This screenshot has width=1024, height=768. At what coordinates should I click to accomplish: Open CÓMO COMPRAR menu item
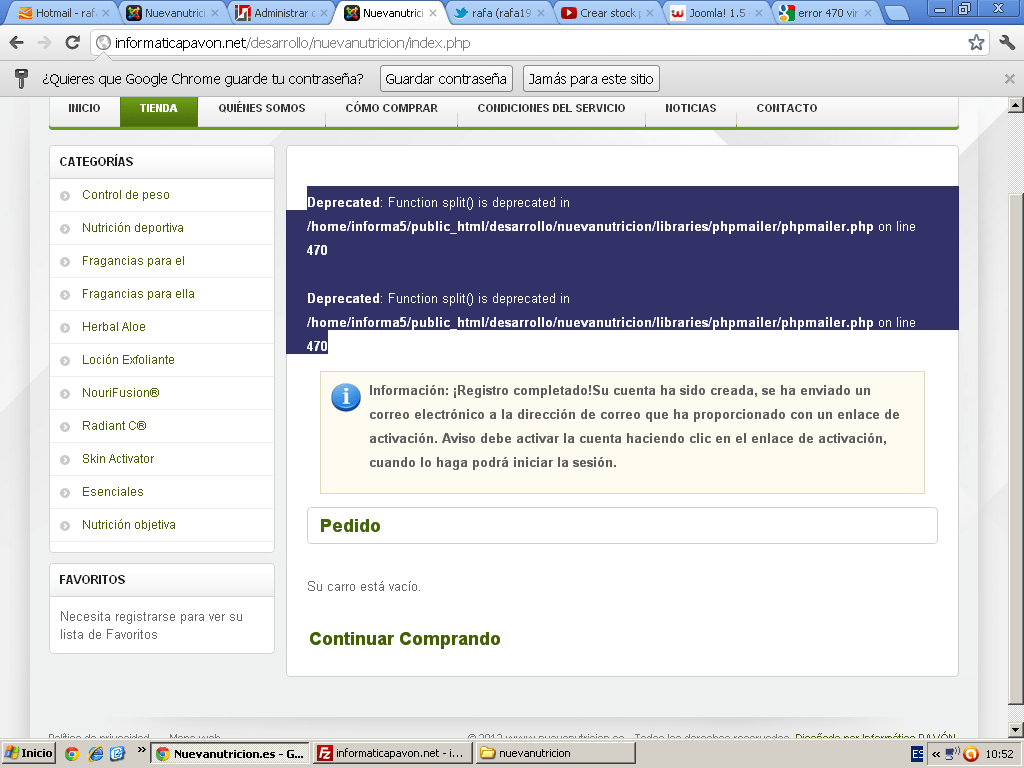click(392, 108)
